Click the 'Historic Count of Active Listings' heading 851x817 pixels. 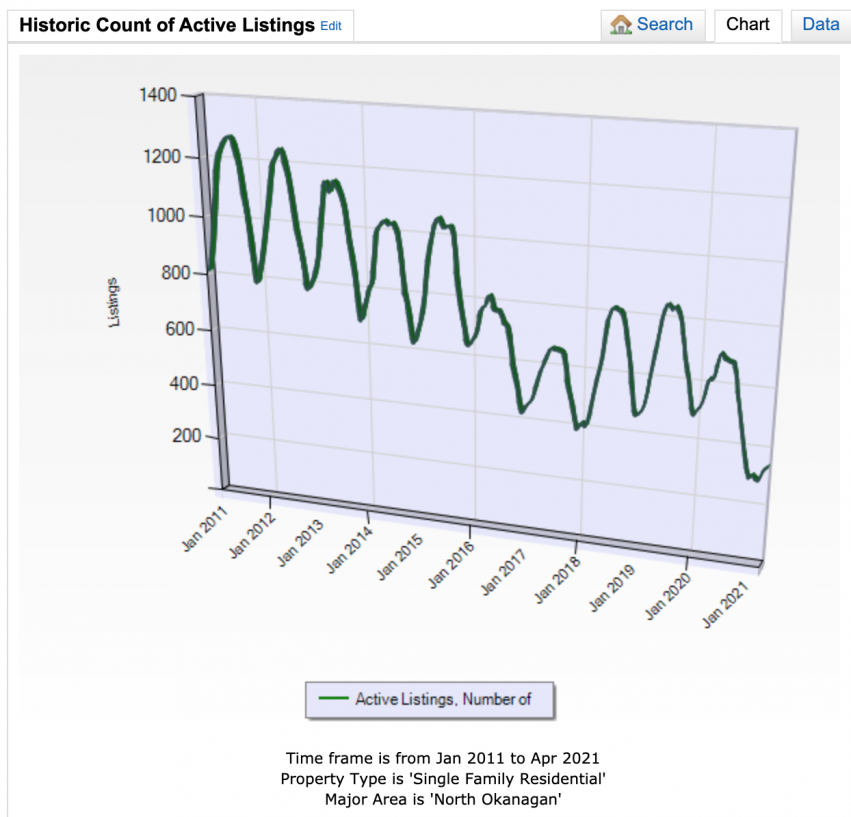(x=167, y=25)
